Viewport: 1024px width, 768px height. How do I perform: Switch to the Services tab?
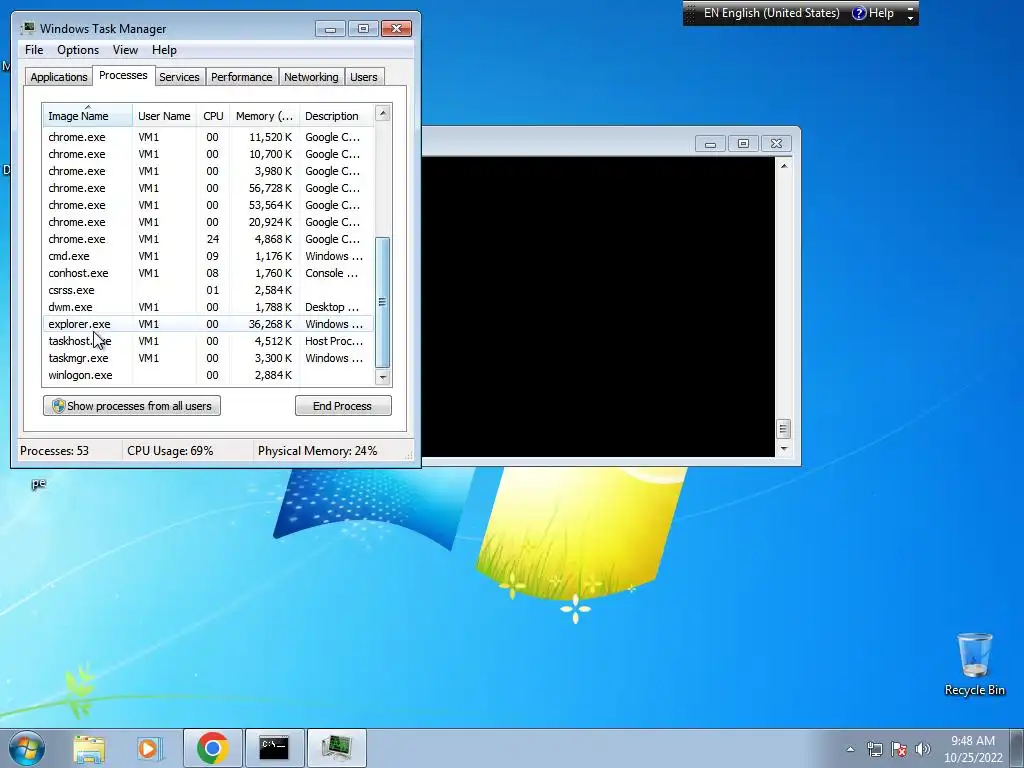179,77
